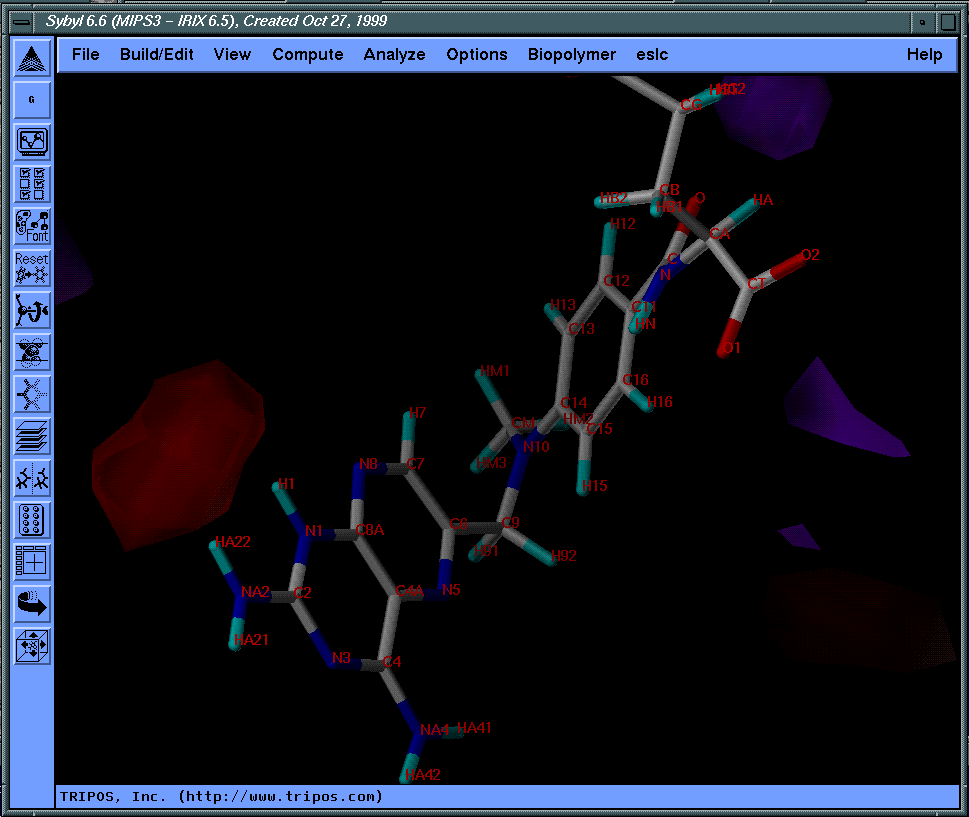
Task: Expand the Compute menu
Action: click(308, 55)
